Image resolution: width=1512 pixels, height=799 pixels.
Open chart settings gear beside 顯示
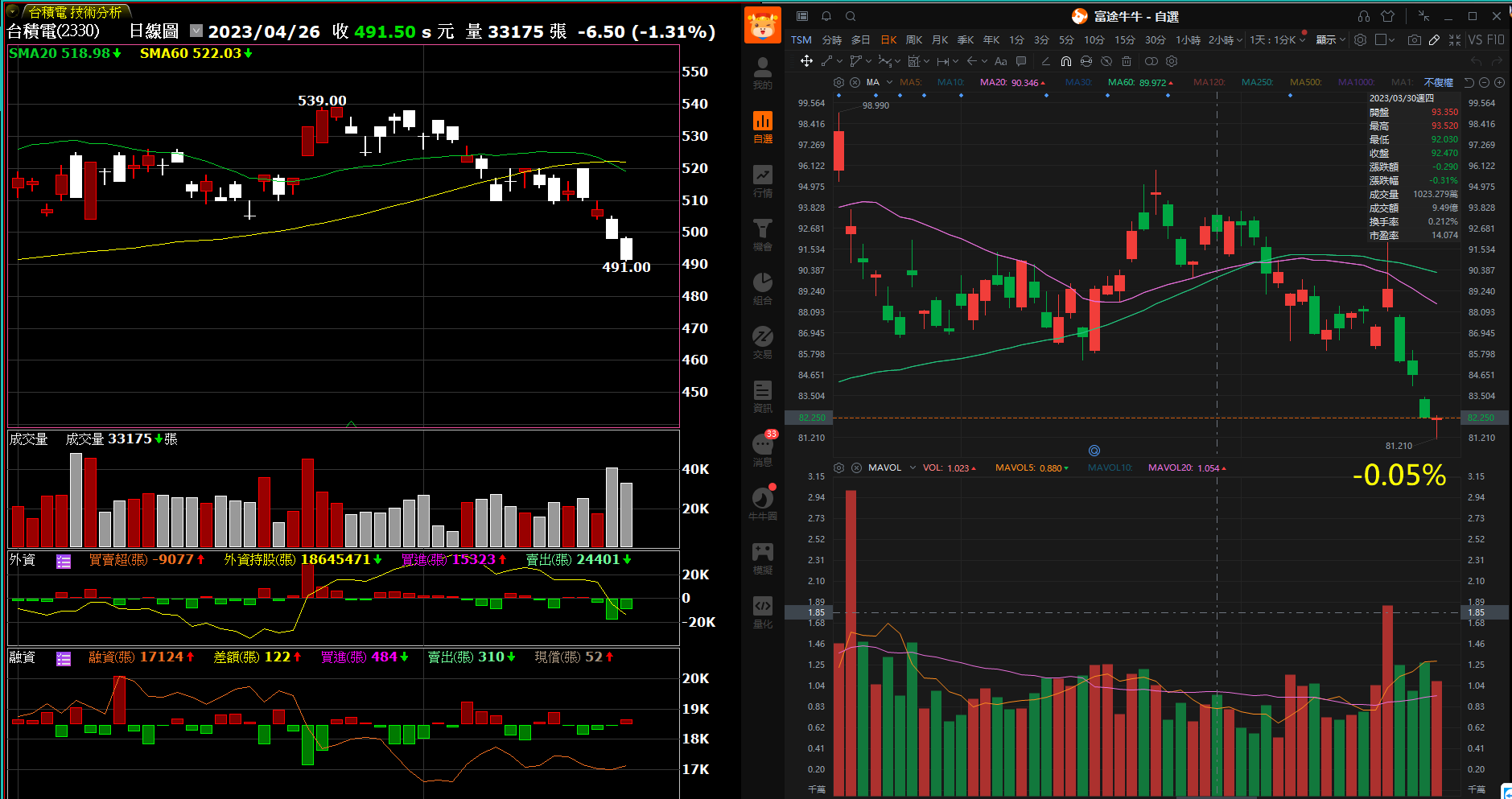tap(1360, 39)
